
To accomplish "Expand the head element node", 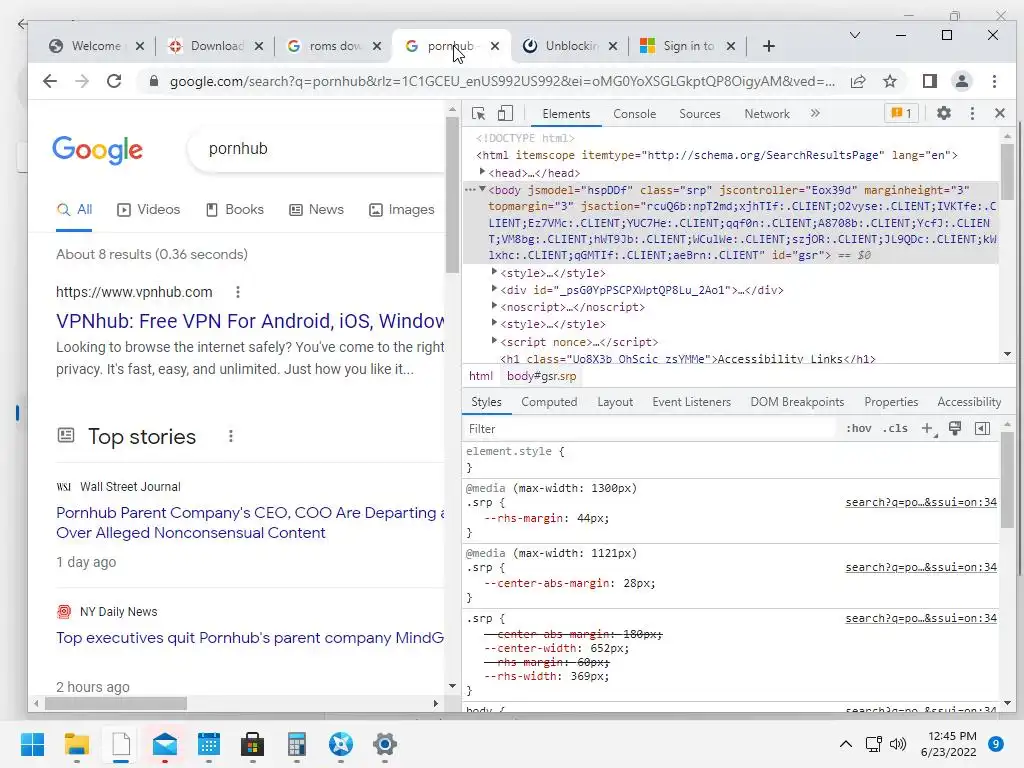I will pyautogui.click(x=482, y=172).
